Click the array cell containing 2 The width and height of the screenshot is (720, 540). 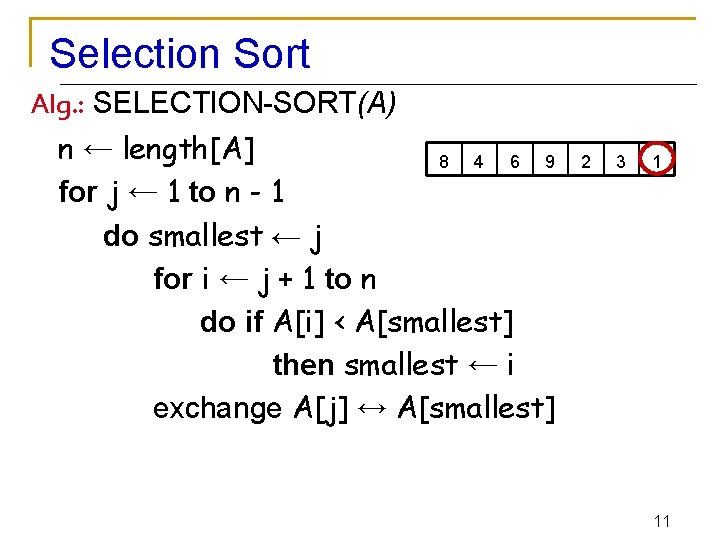(x=586, y=160)
